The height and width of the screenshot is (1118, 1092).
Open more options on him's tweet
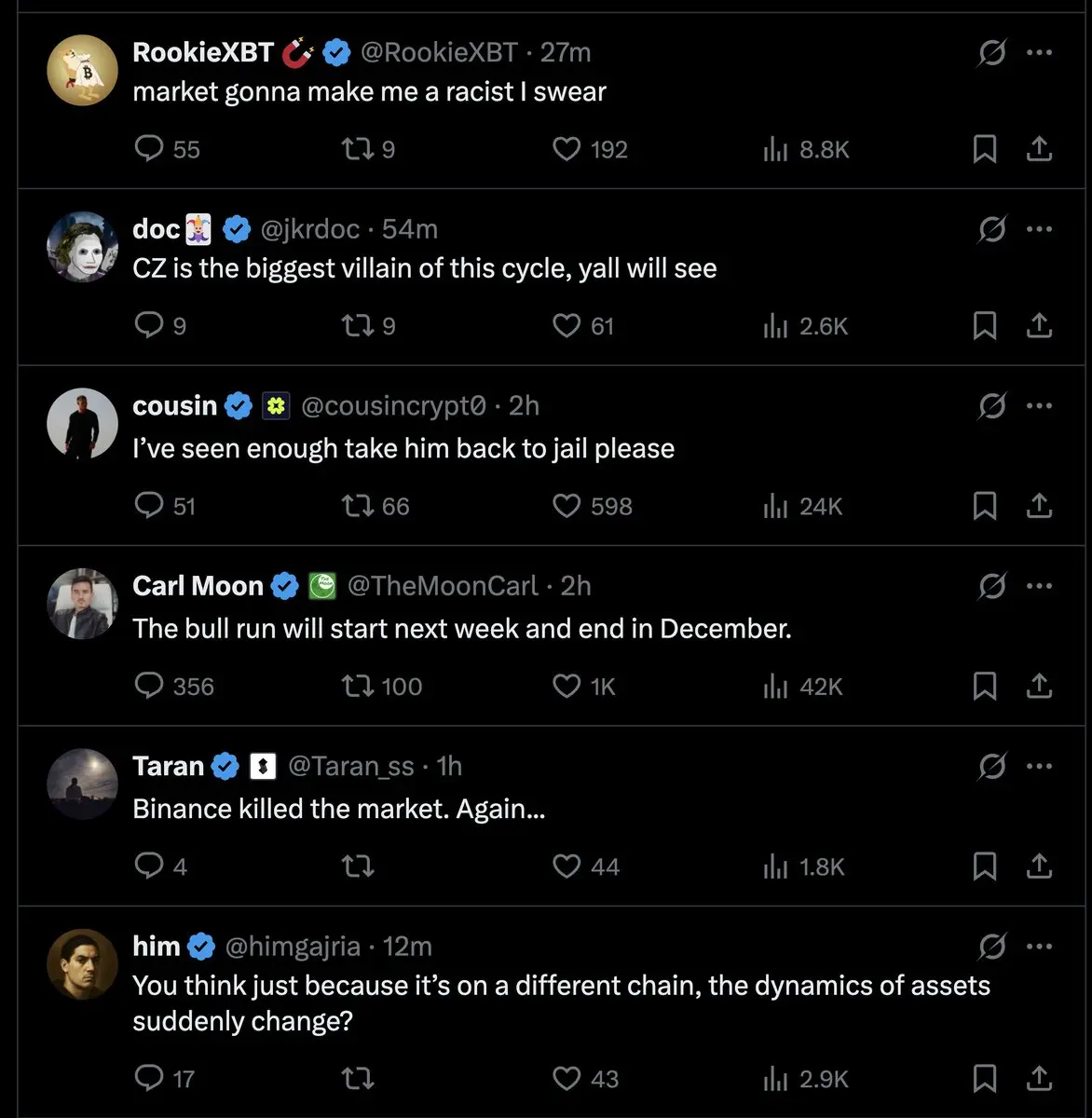(1039, 947)
